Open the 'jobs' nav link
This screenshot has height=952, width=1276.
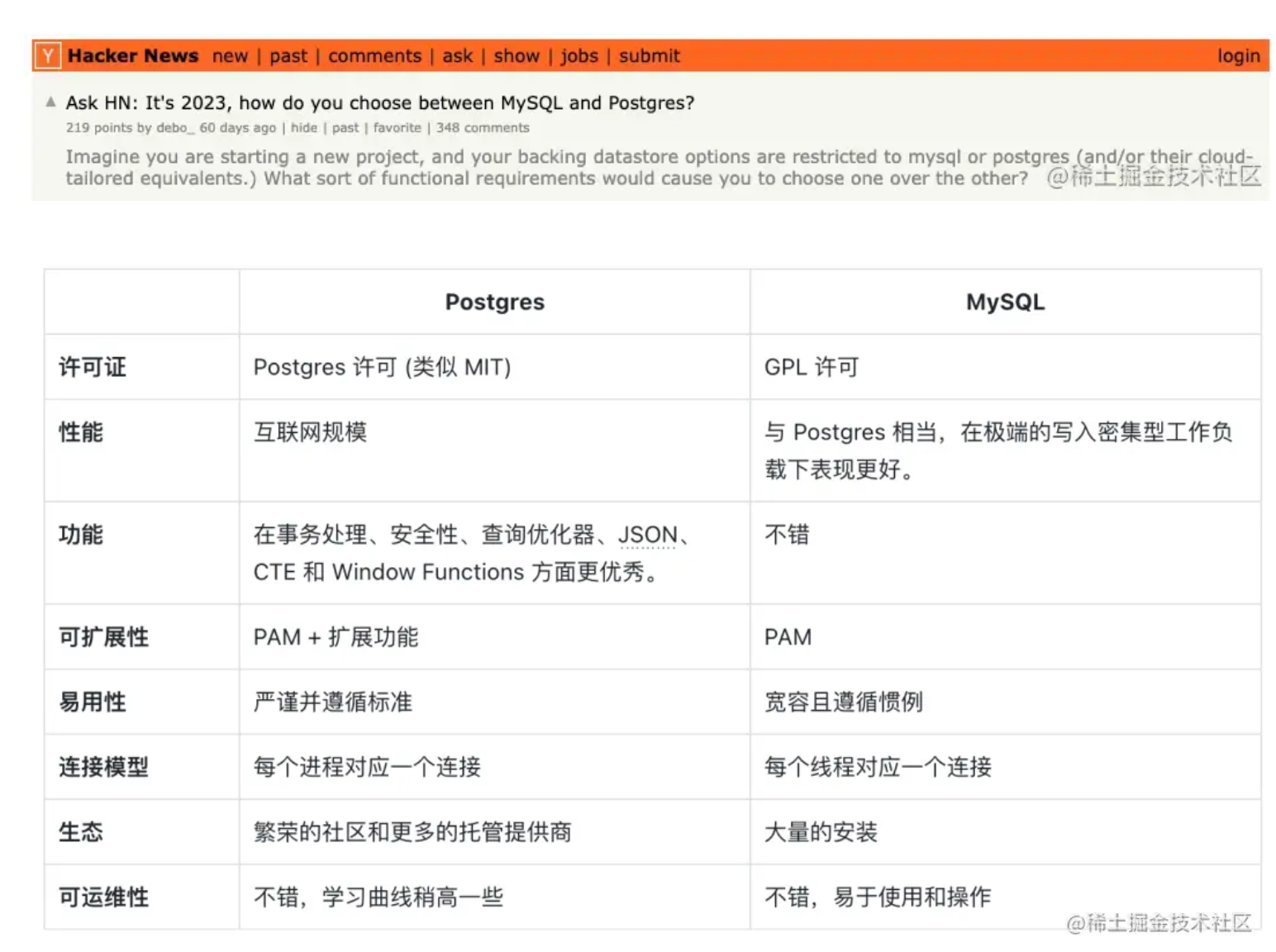[x=579, y=56]
